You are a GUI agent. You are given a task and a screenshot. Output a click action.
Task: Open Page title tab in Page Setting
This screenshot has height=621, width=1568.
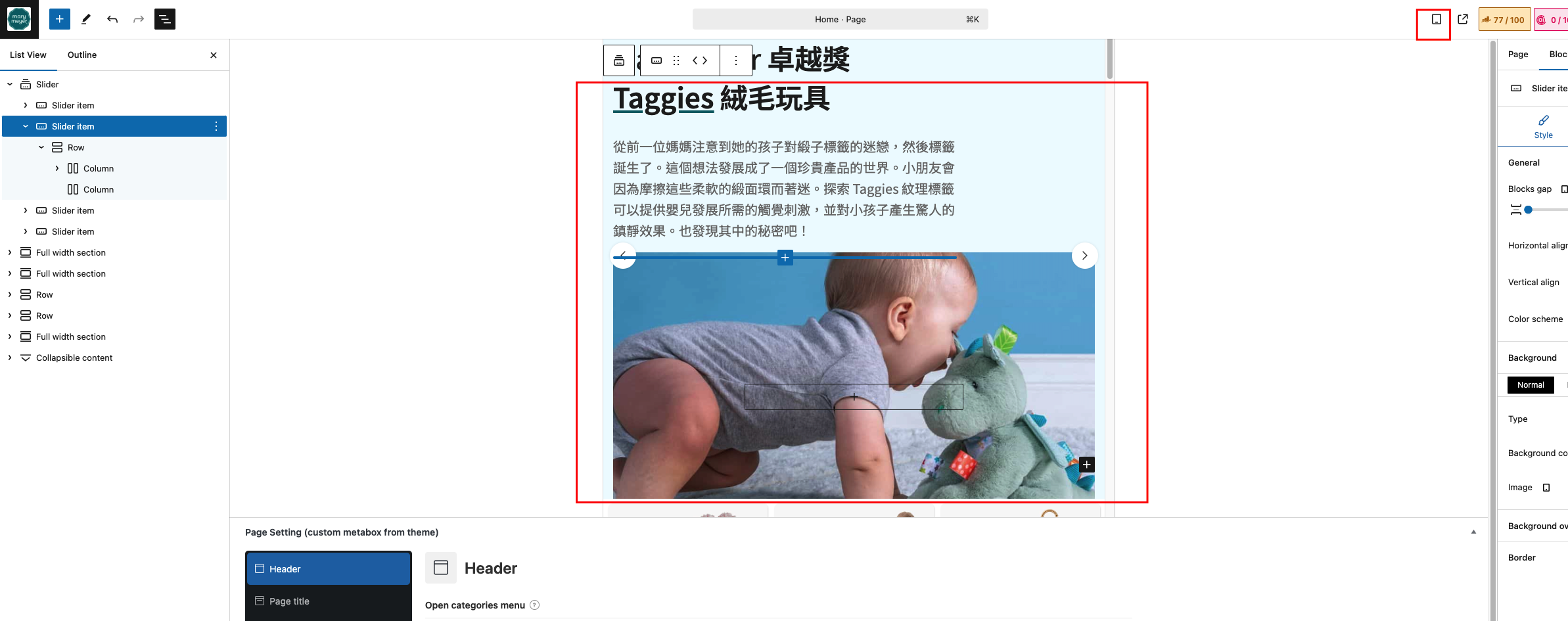pos(329,601)
